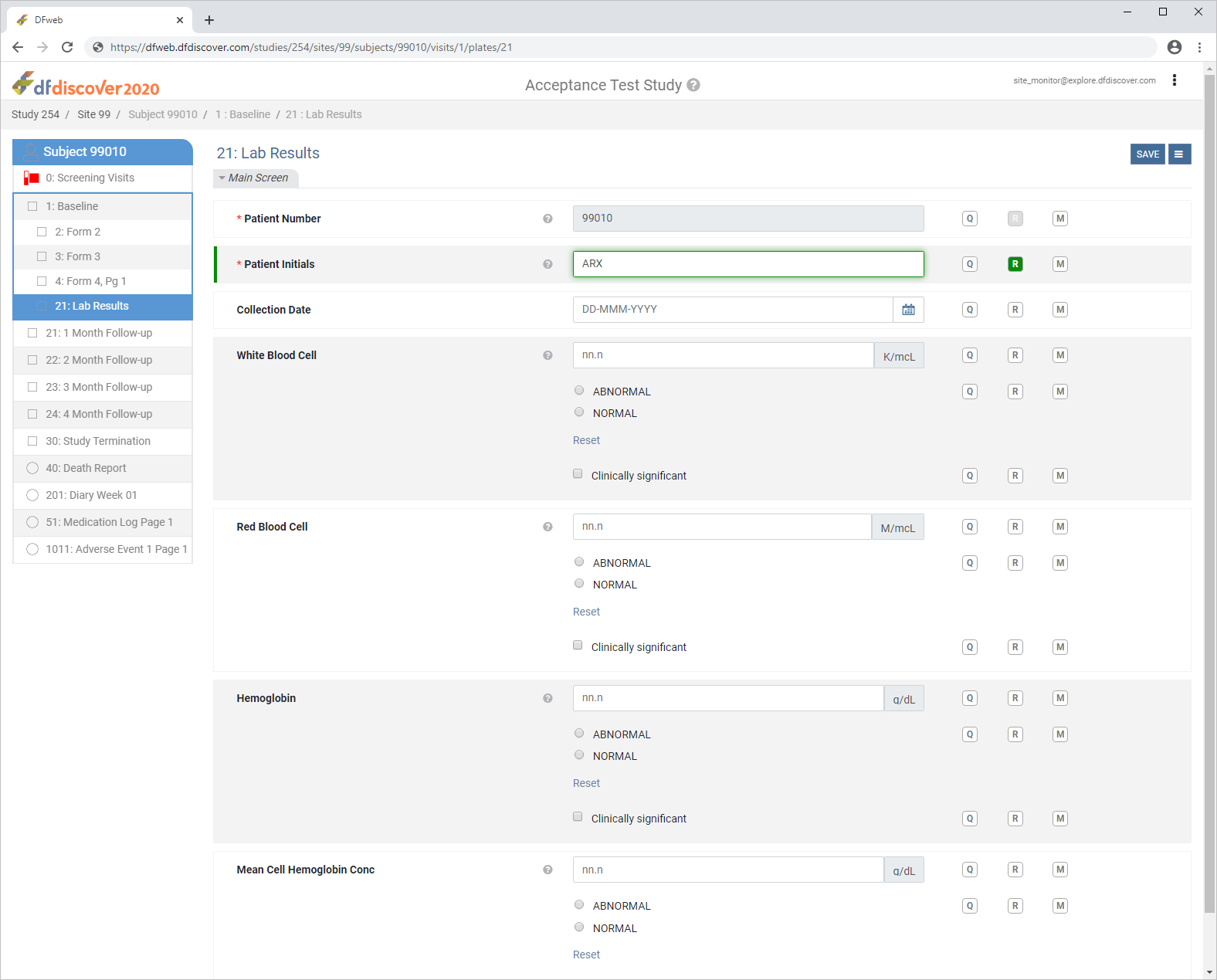The image size is (1217, 980).
Task: Collapse the Main Screen section
Action: click(255, 178)
